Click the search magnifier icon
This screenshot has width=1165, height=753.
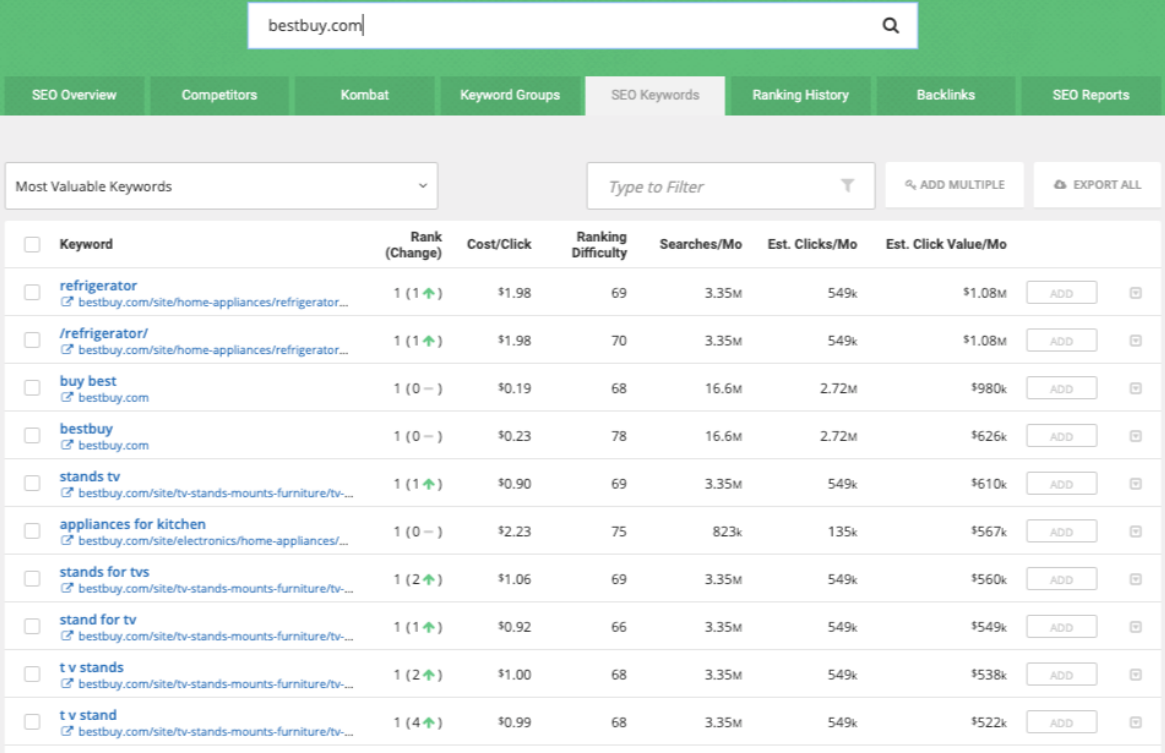[x=890, y=26]
